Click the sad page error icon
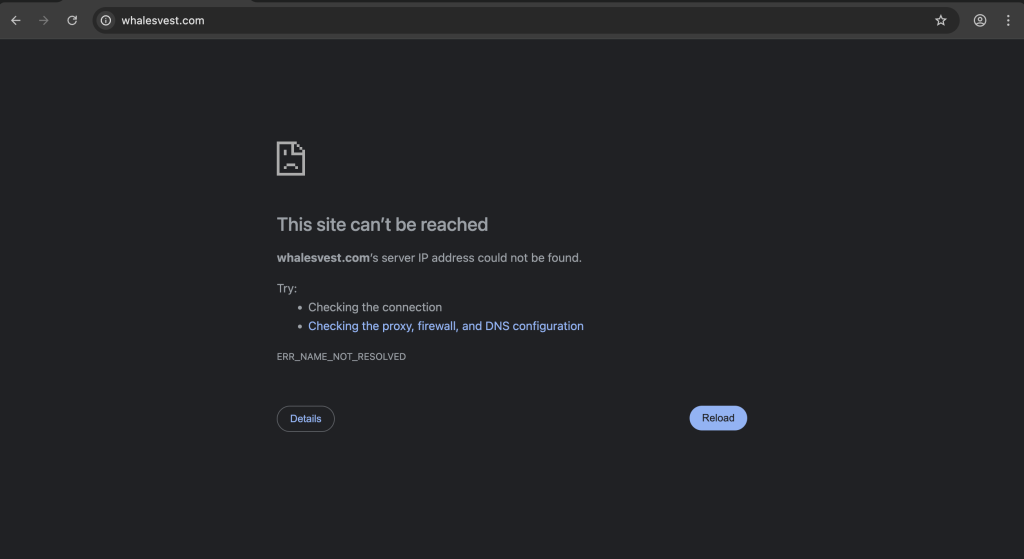 (x=291, y=158)
